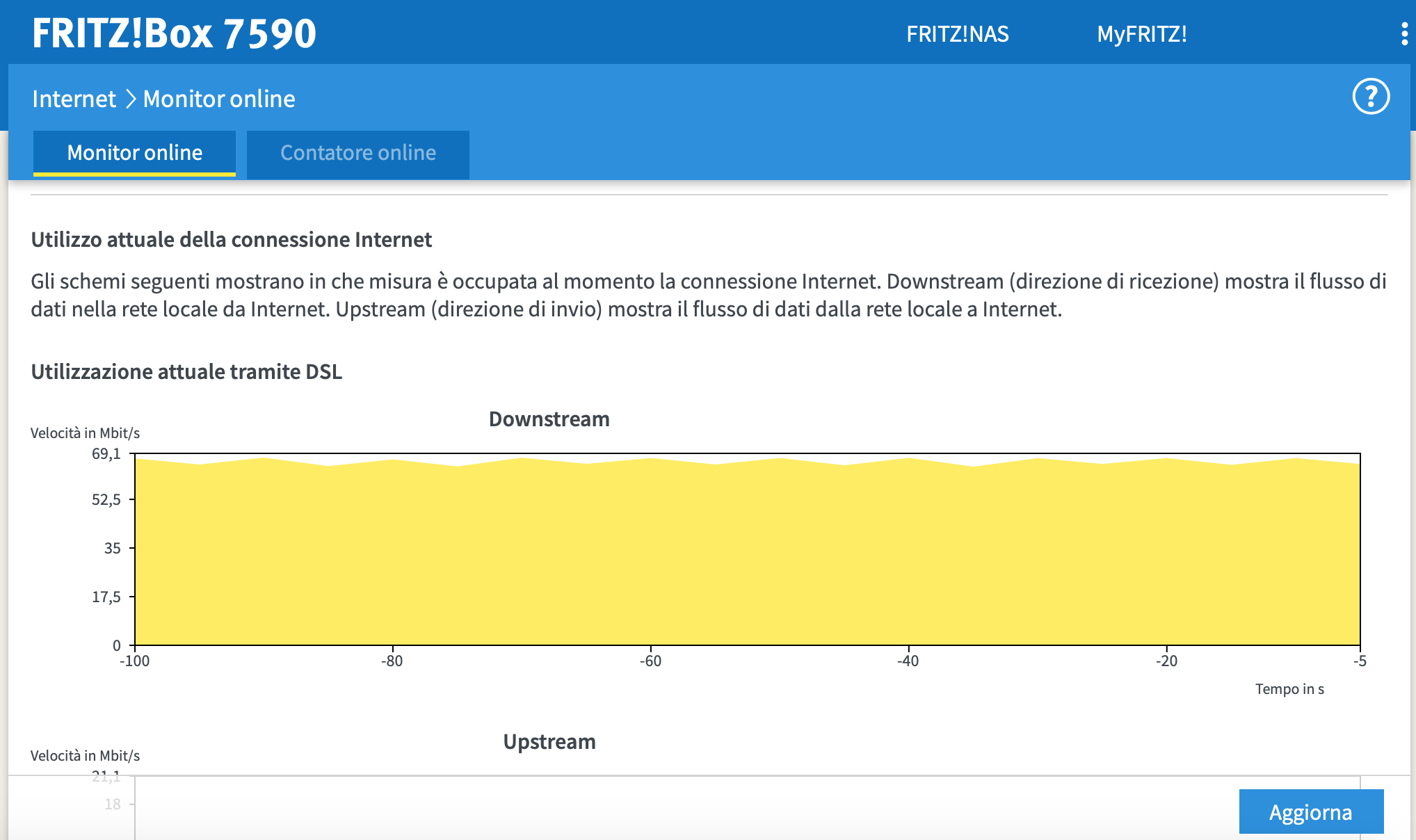Viewport: 1416px width, 840px height.
Task: Click the Tempo in s label
Action: (1289, 689)
